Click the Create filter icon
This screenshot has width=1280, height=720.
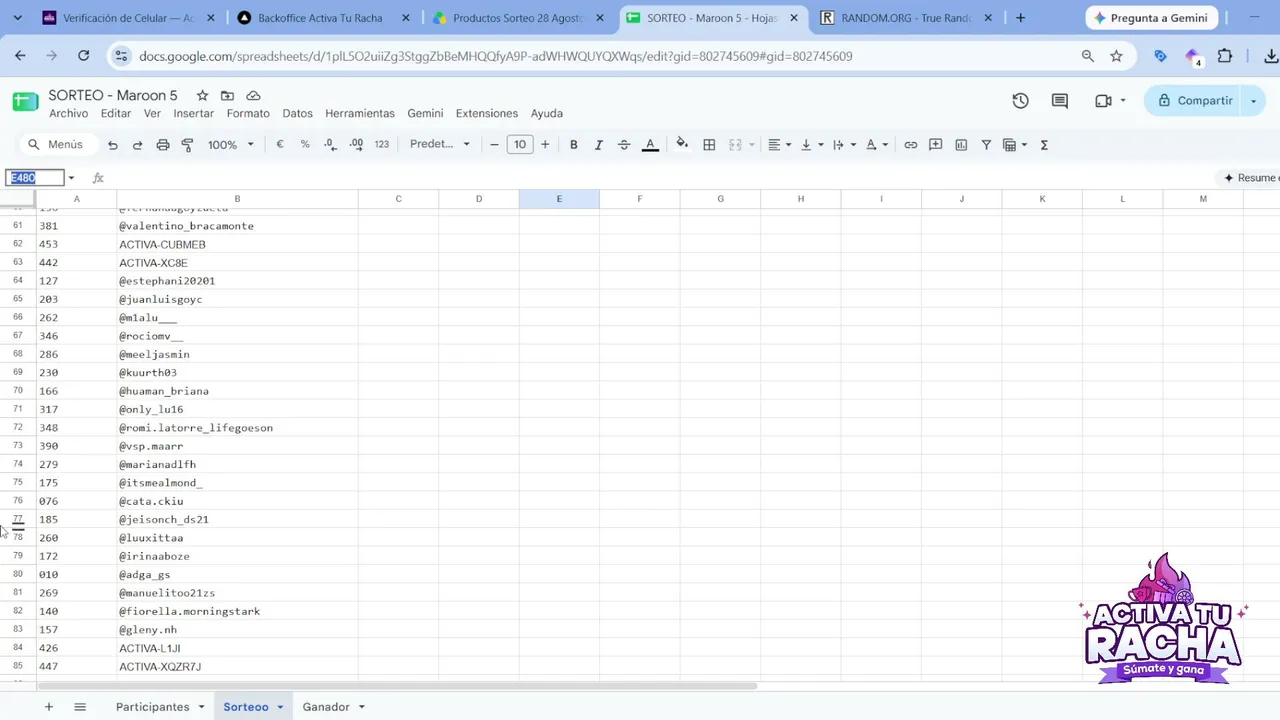986,145
